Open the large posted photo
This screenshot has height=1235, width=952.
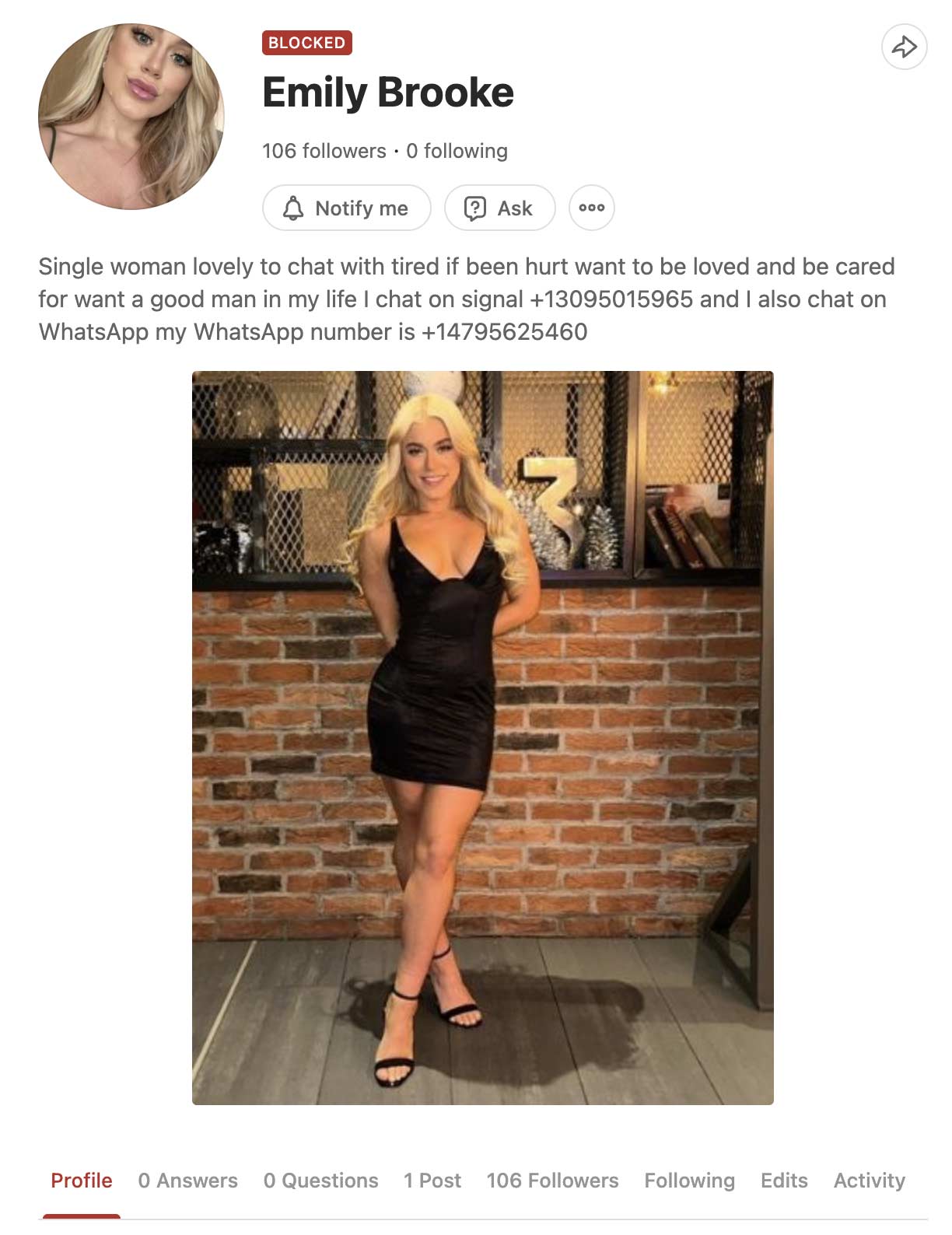point(483,738)
